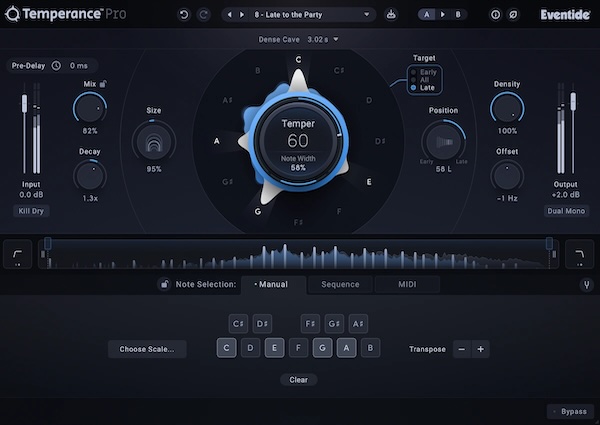Toggle the E note key
Image resolution: width=600 pixels, height=425 pixels.
click(x=274, y=348)
